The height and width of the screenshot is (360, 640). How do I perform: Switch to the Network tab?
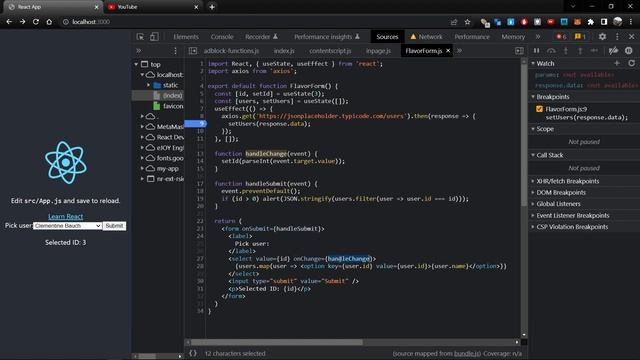(426, 37)
